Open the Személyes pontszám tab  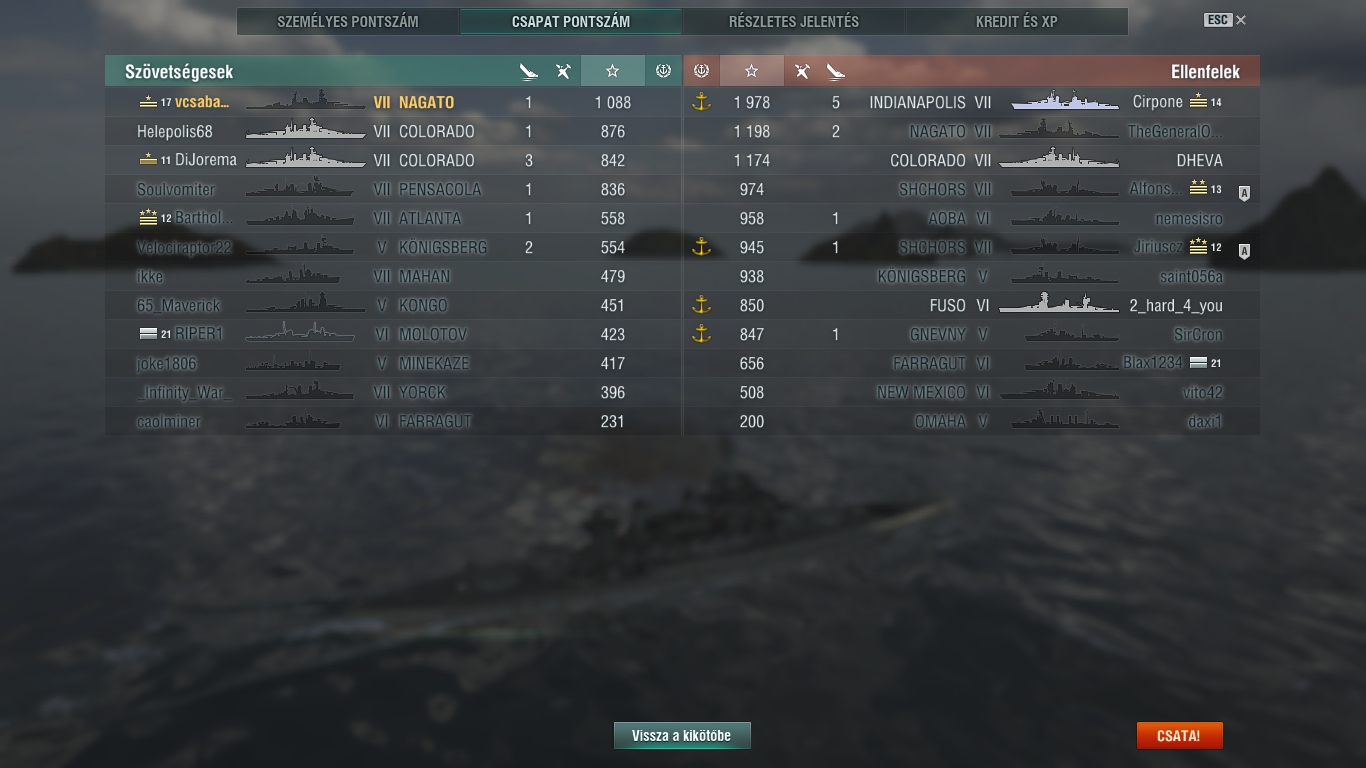point(348,22)
